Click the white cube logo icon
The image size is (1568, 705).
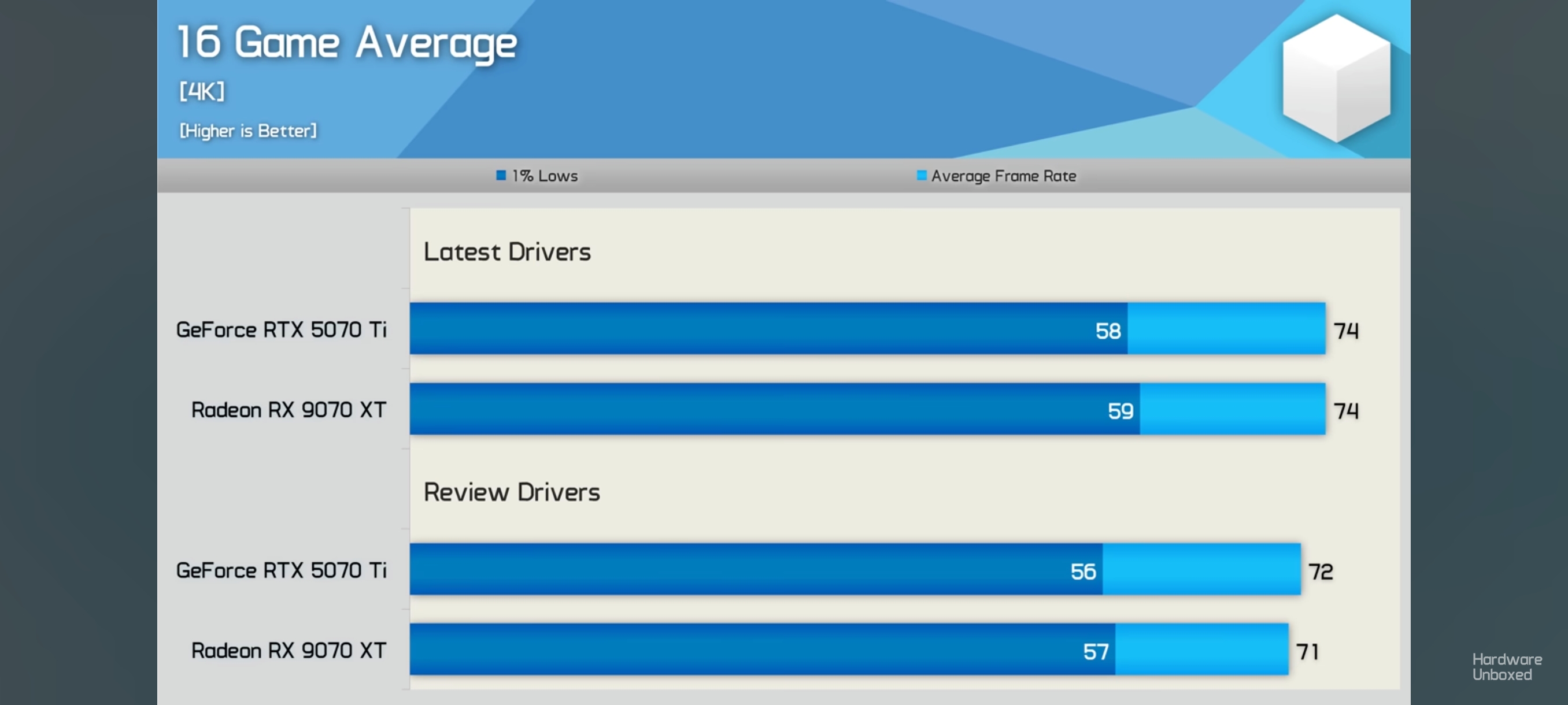click(x=1336, y=78)
